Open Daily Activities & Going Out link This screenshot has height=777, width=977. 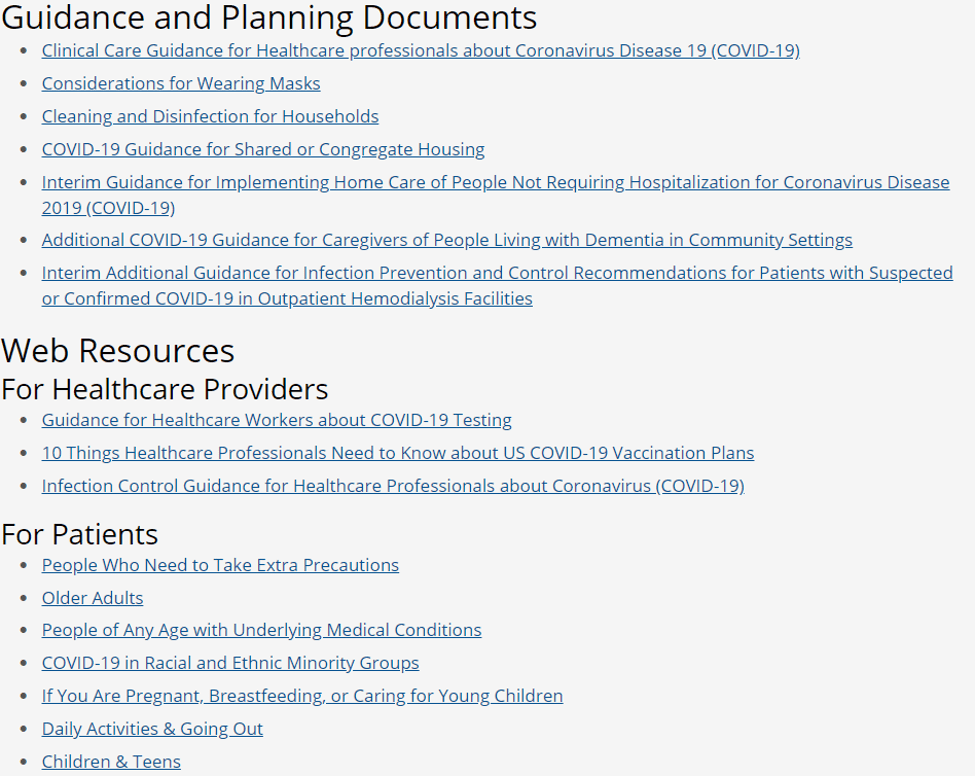click(152, 730)
